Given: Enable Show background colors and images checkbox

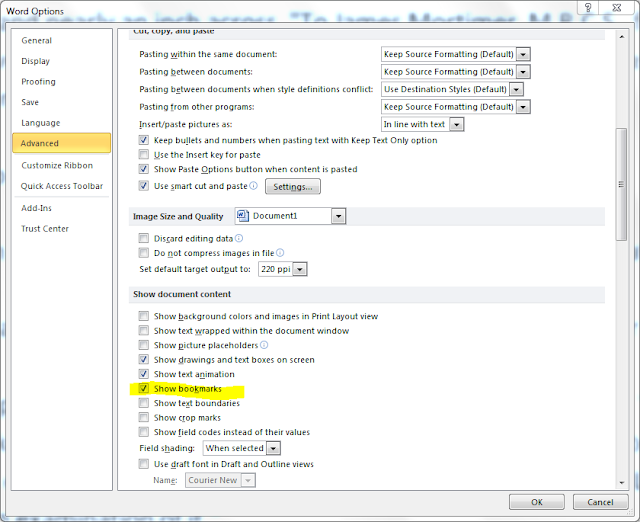Looking at the screenshot, I should point(144,316).
